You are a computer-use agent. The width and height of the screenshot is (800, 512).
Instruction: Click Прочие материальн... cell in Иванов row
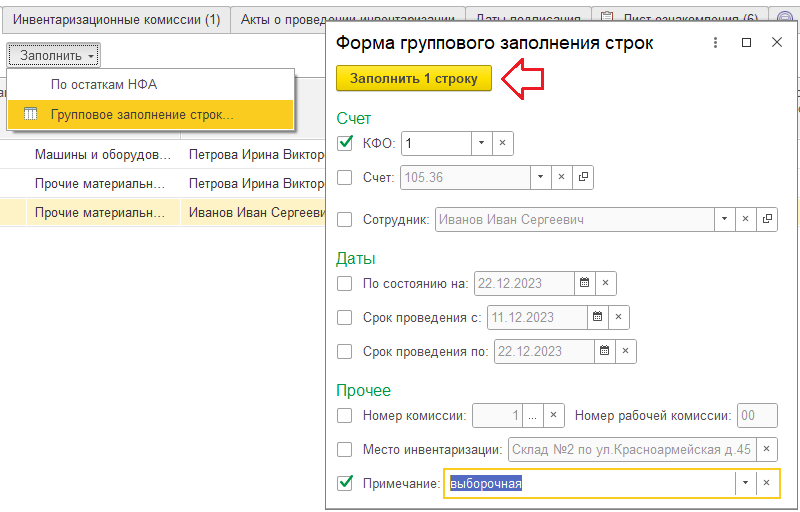coord(103,212)
